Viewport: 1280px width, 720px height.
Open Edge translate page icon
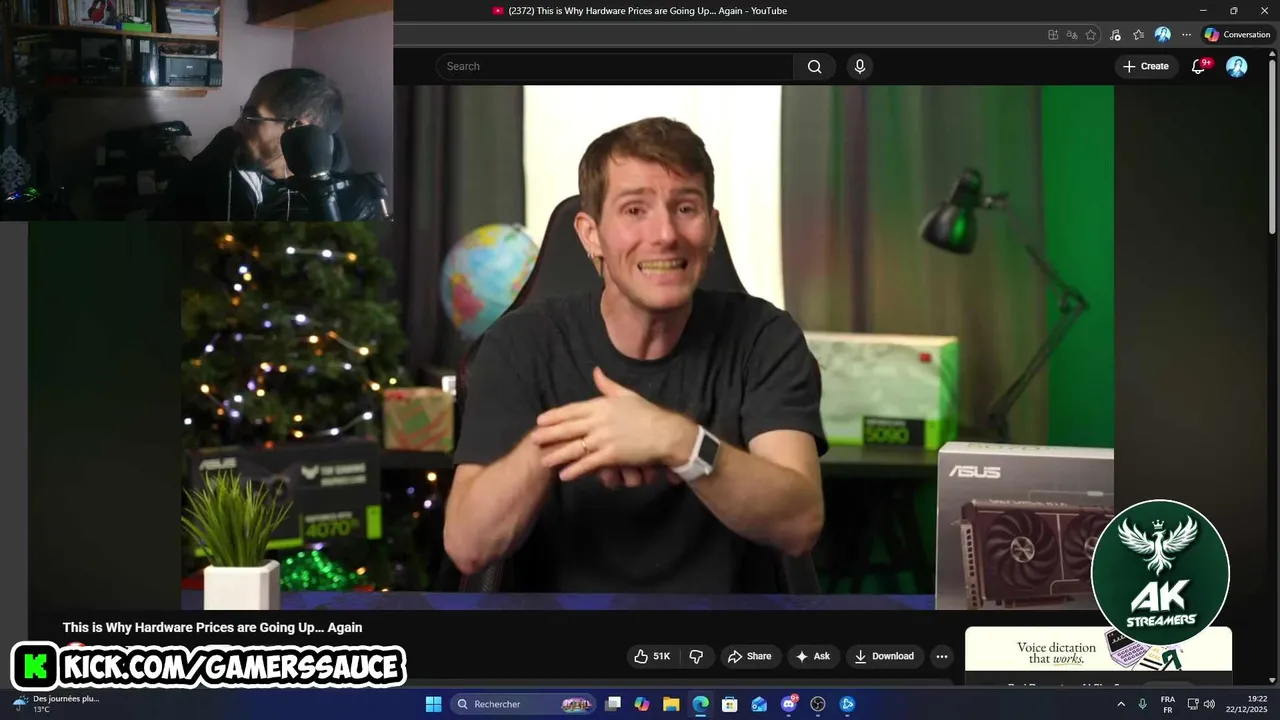click(1072, 34)
